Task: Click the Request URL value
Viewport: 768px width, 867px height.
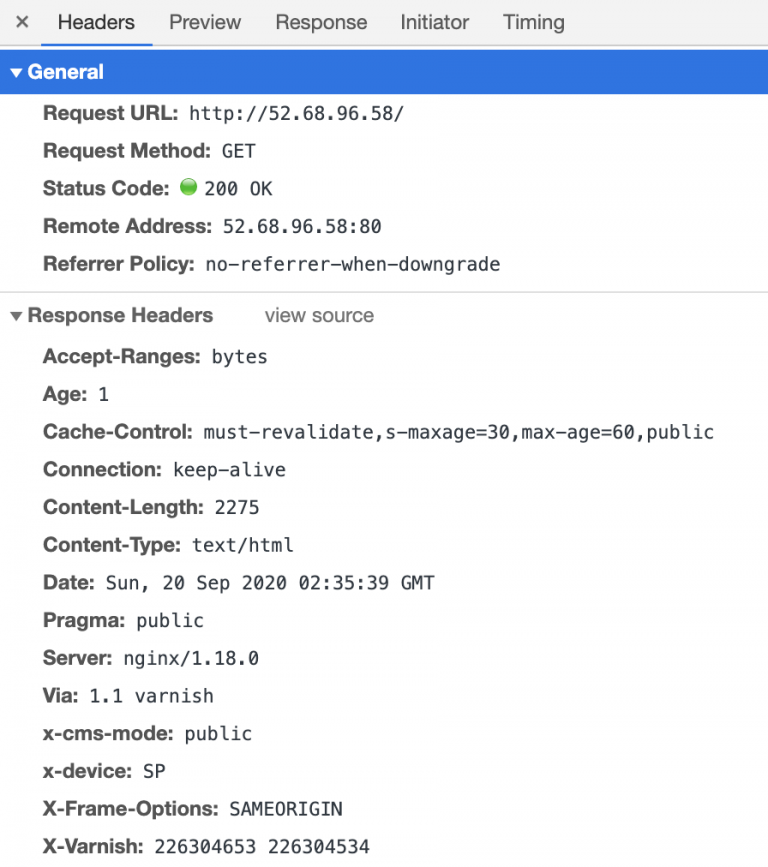Action: 296,113
